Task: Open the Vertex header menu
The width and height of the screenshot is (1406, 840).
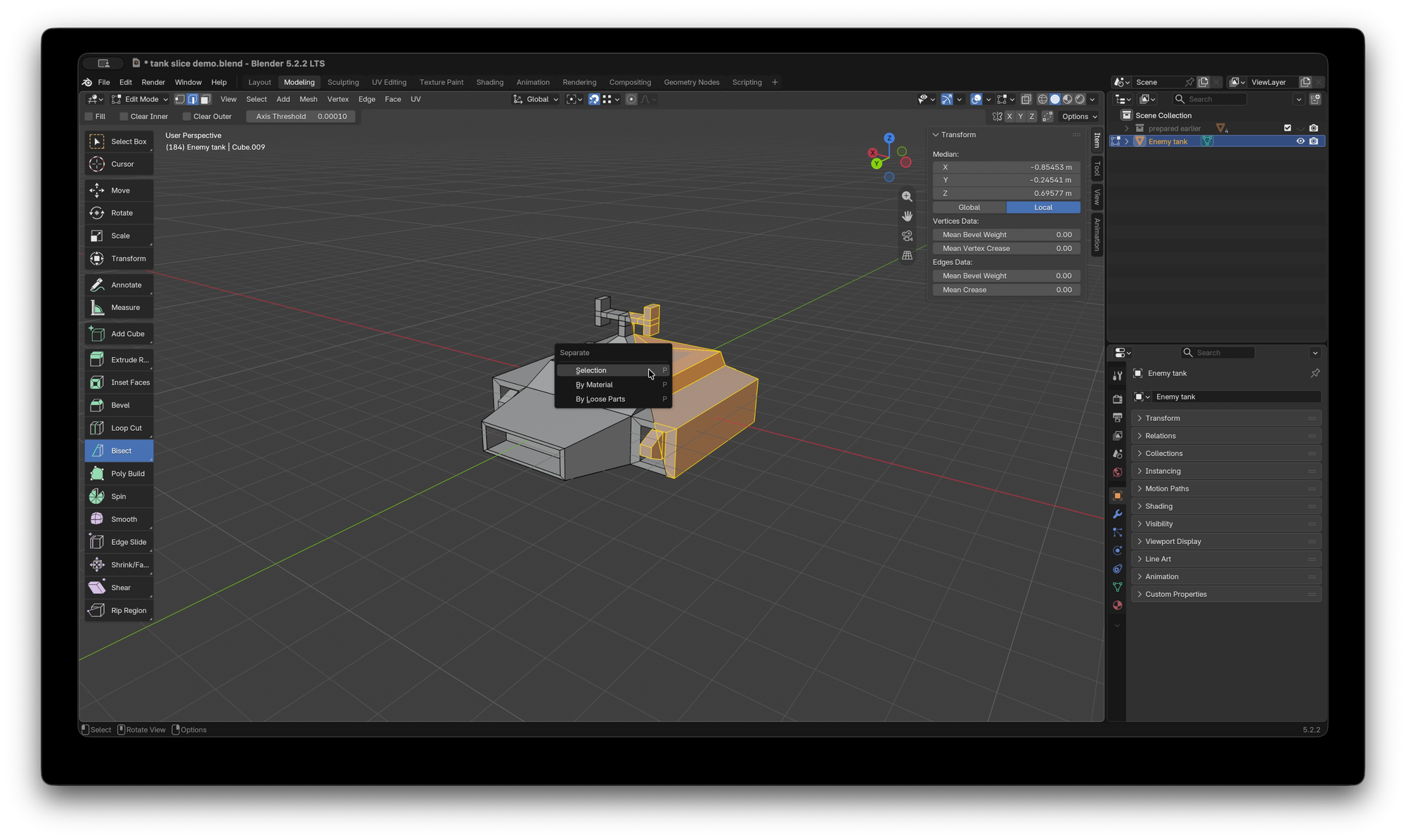Action: [337, 99]
